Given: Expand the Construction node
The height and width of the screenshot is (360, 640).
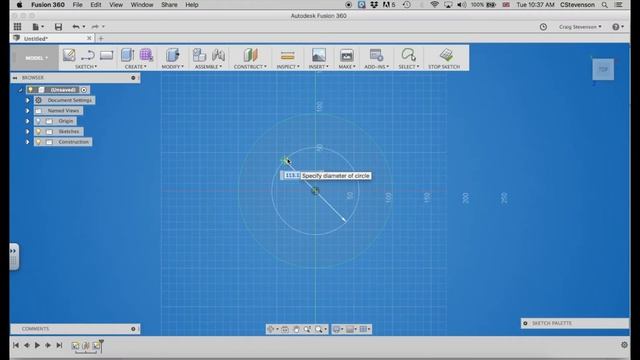Looking at the screenshot, I should pos(28,142).
